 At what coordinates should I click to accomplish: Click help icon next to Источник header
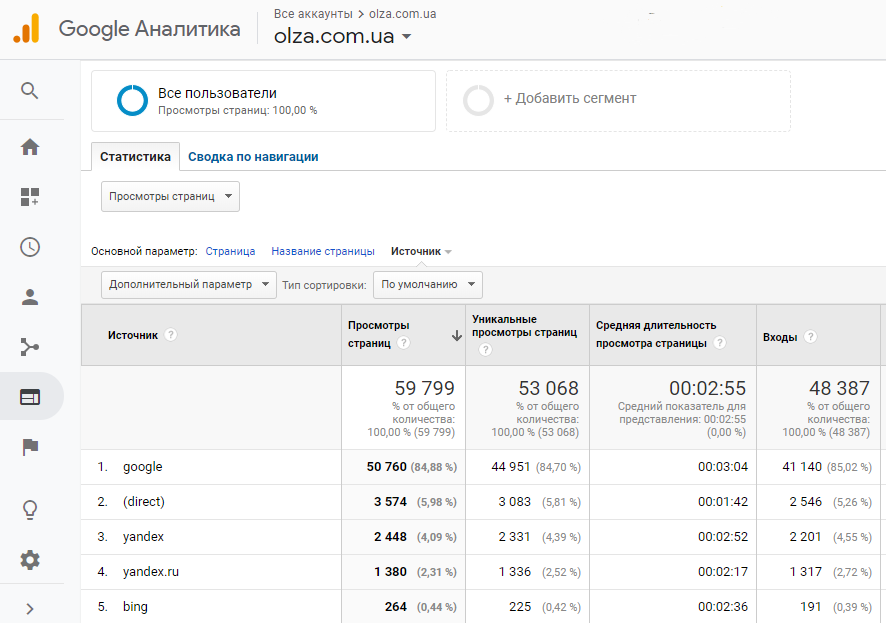pos(171,335)
